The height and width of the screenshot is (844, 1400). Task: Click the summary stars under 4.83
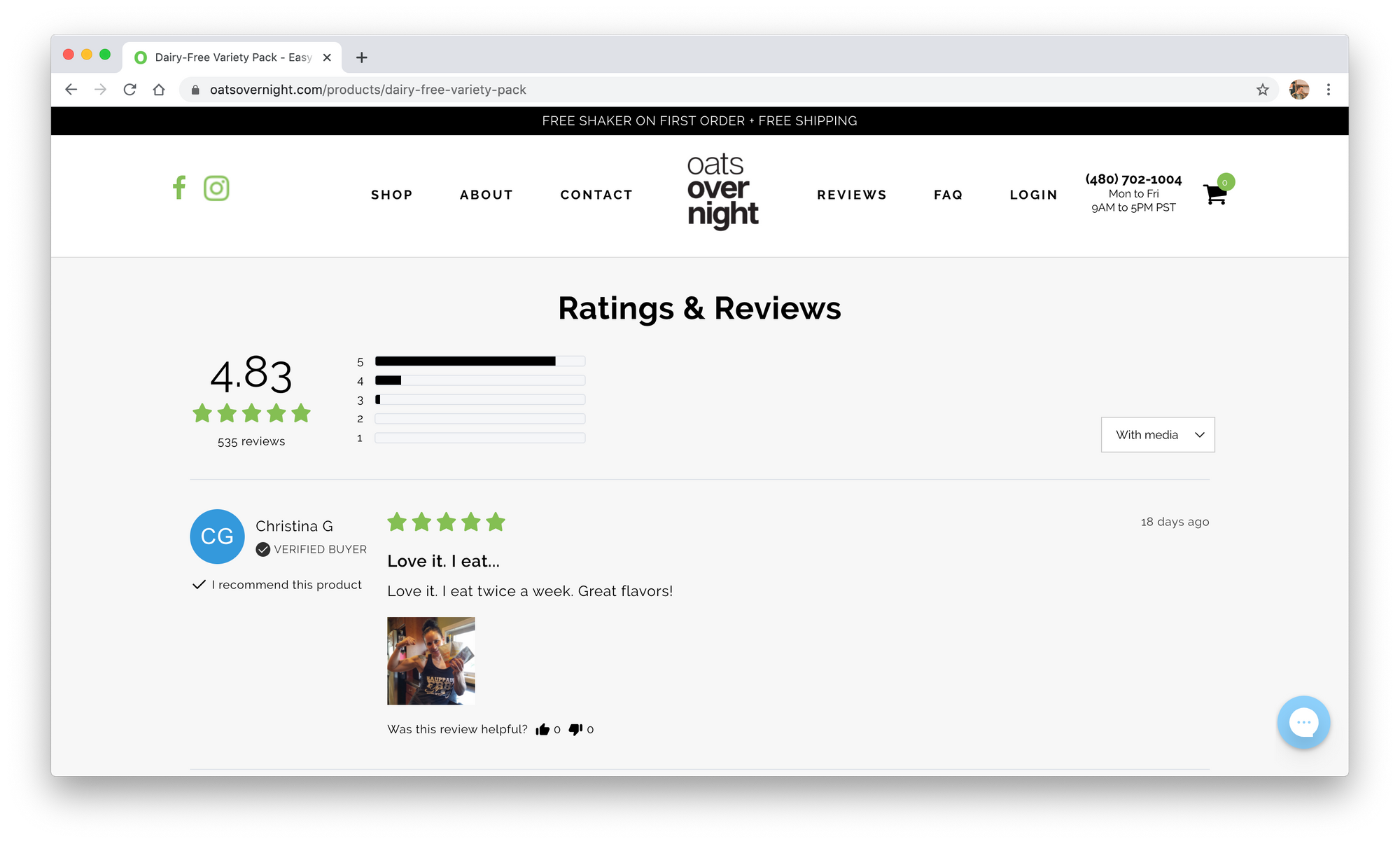251,413
